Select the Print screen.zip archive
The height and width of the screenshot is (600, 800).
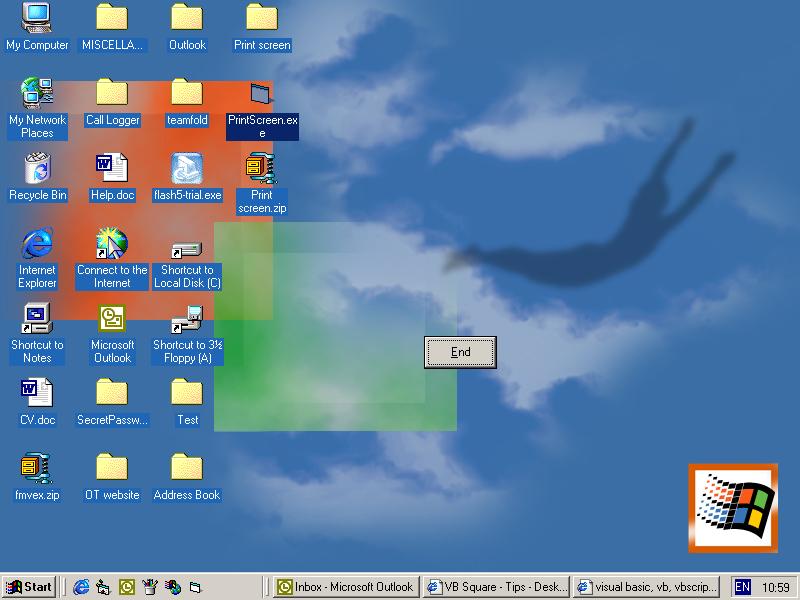pos(261,169)
